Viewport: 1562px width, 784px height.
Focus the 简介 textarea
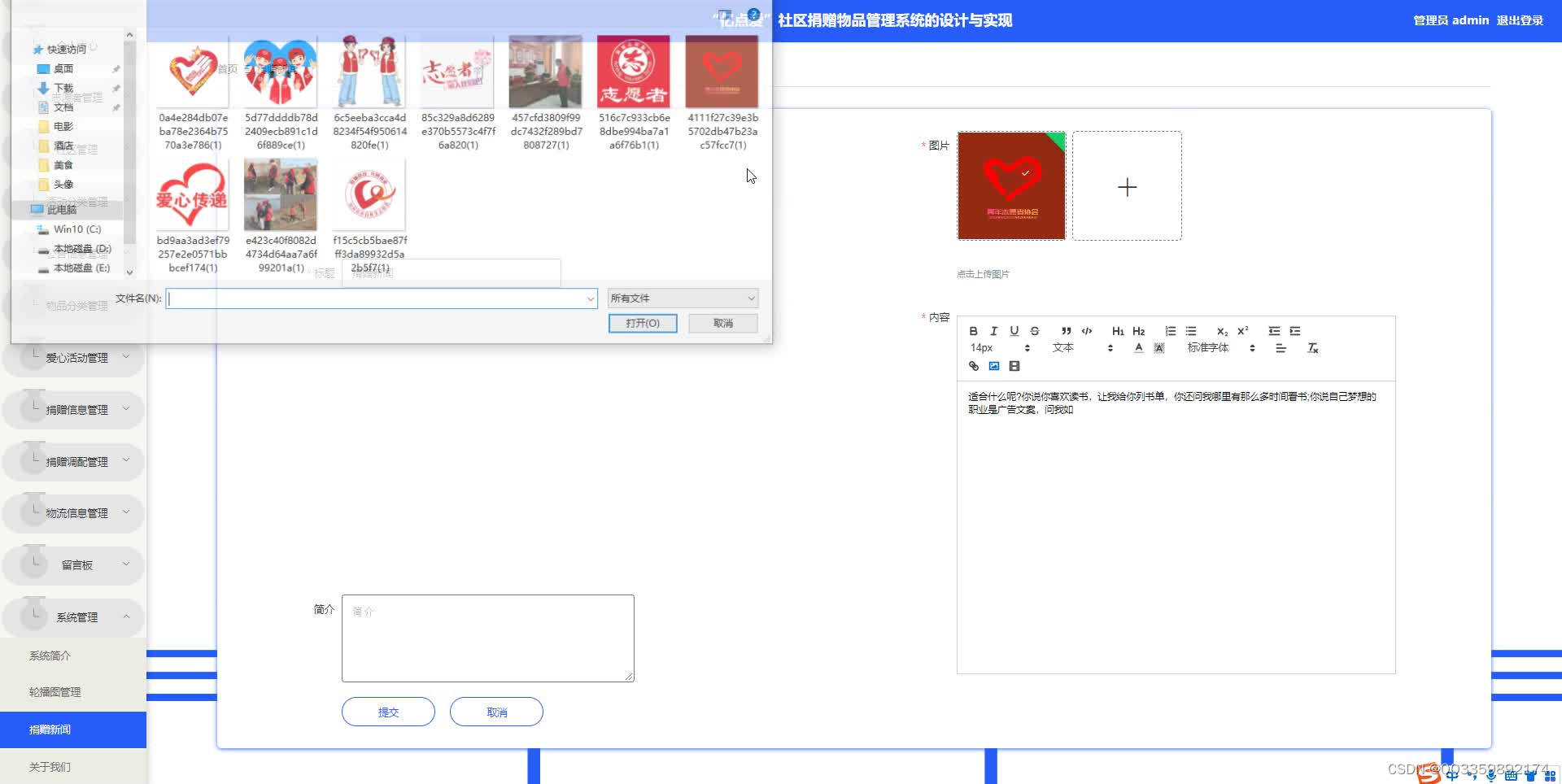488,638
